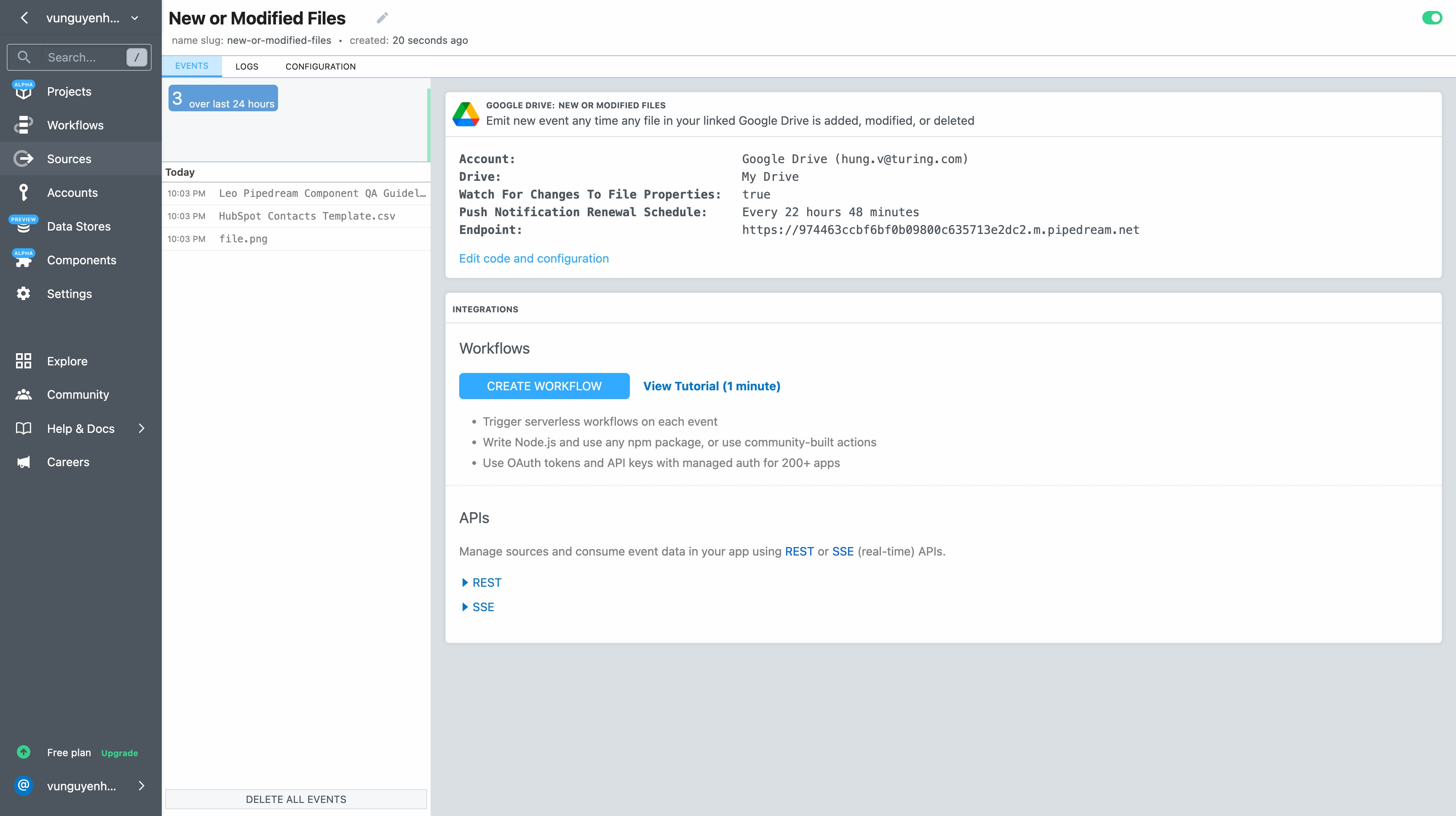The image size is (1456, 816).
Task: Open Careers via megaphone icon
Action: pyautogui.click(x=23, y=462)
